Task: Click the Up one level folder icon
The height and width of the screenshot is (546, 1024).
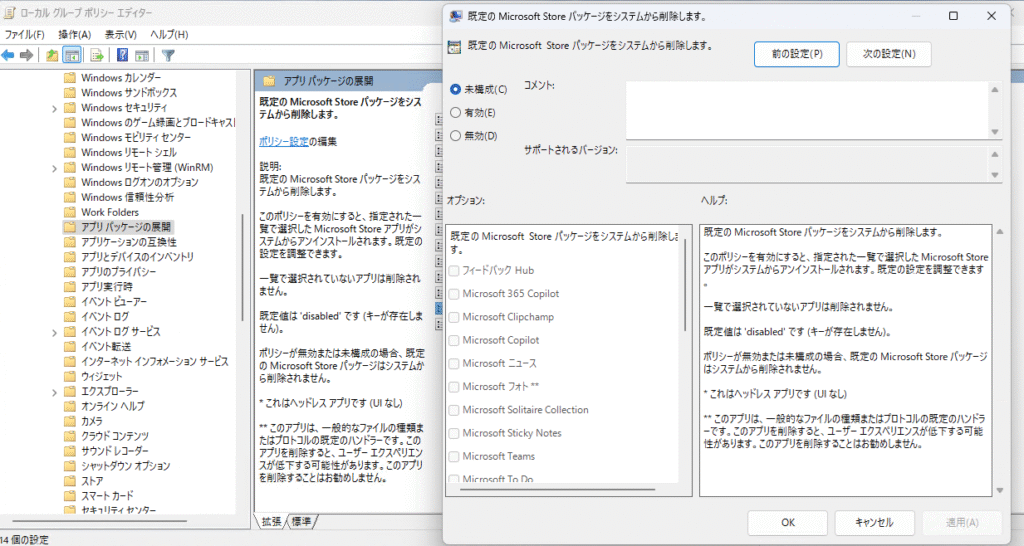Action: tap(52, 56)
